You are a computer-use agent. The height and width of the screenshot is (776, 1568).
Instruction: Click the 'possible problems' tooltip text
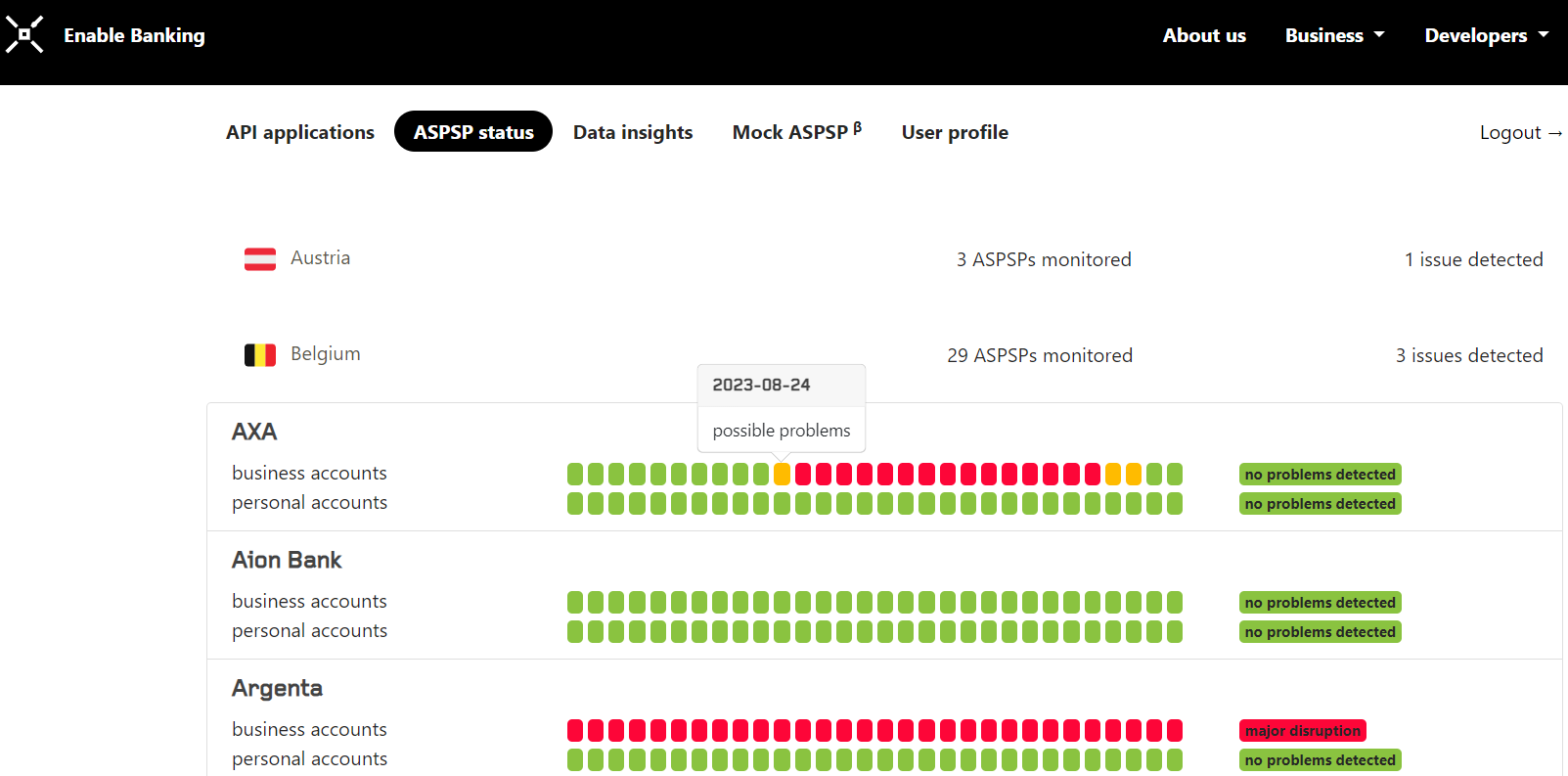pyautogui.click(x=782, y=431)
